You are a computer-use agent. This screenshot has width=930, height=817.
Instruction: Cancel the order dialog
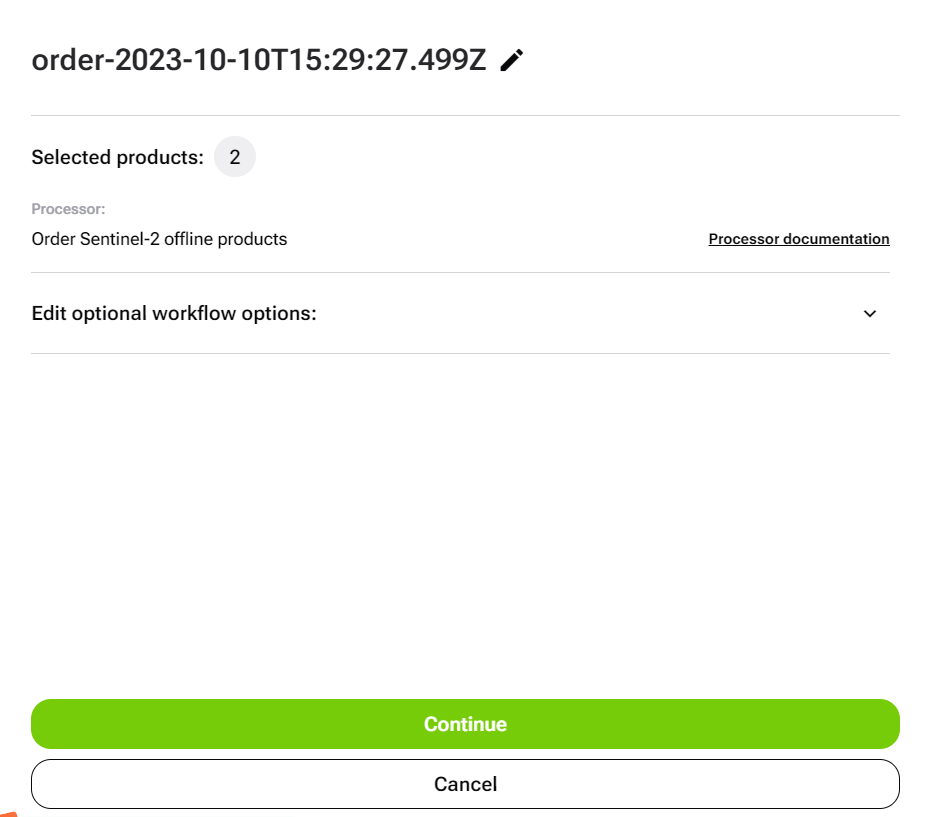tap(465, 784)
